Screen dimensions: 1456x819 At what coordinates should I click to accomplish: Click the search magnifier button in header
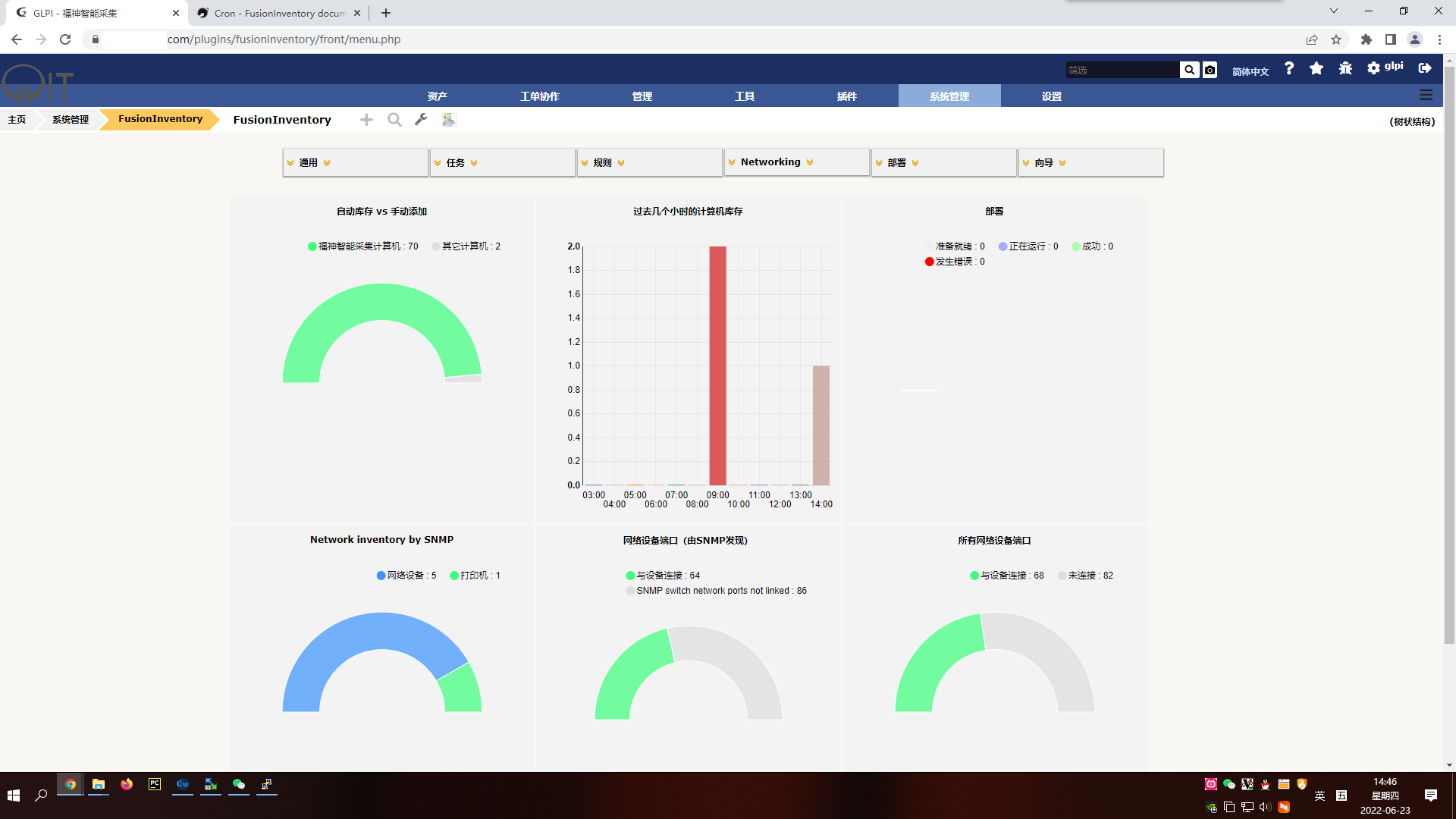pyautogui.click(x=1189, y=70)
